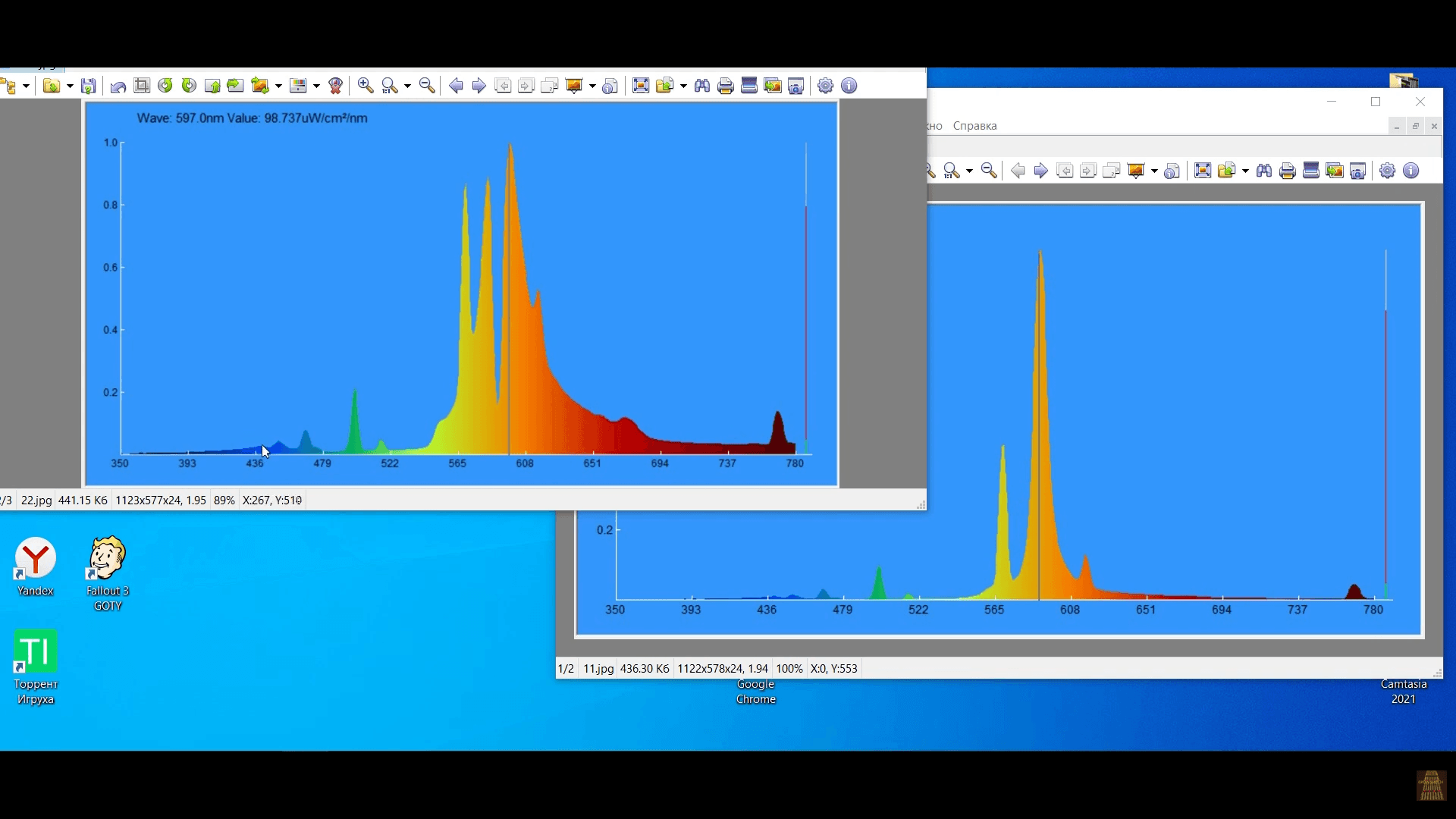Expand the open folder dropdown arrow in the left toolbar
The width and height of the screenshot is (1456, 819).
point(70,86)
